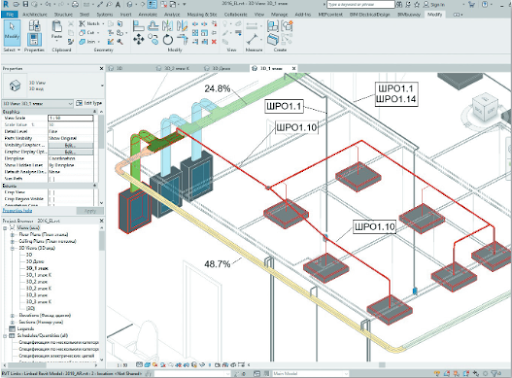
Task: Select the Copy tool icon
Action: click(x=153, y=39)
